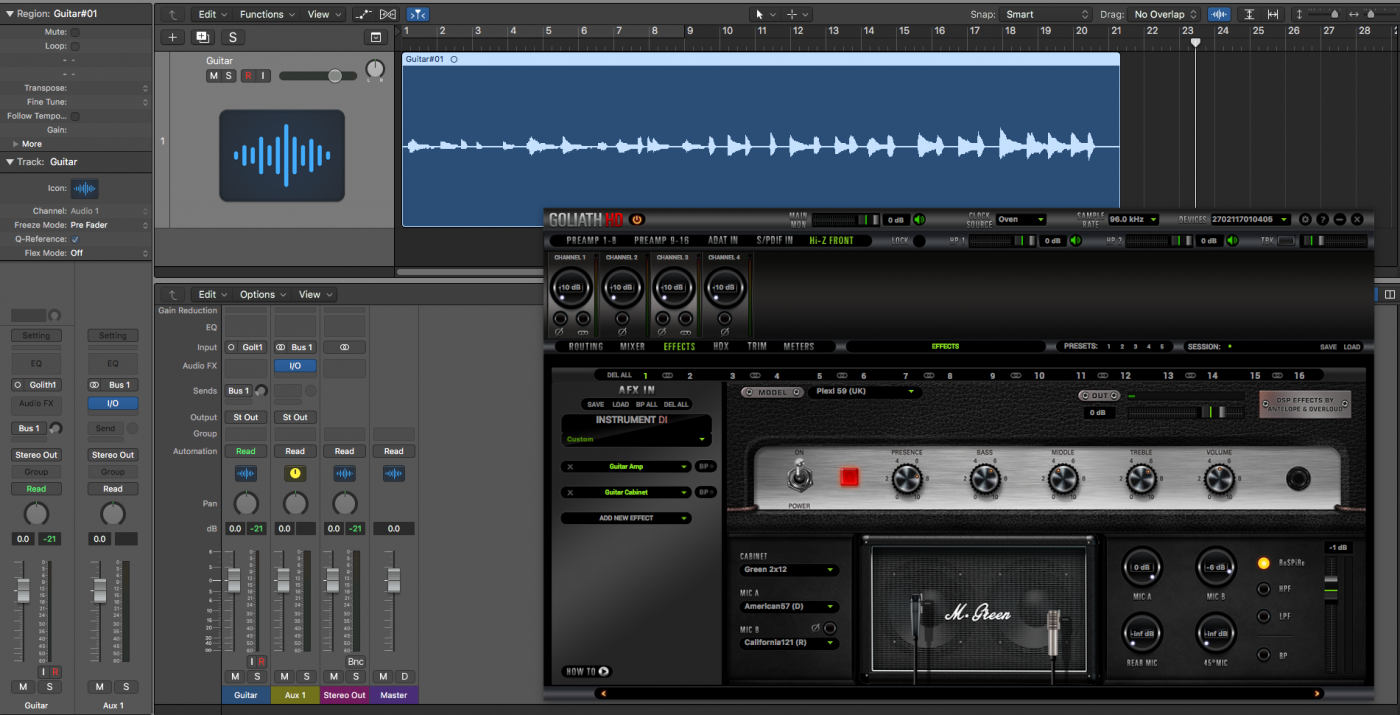Click the duplicate track icon
The height and width of the screenshot is (715, 1400).
(x=203, y=37)
